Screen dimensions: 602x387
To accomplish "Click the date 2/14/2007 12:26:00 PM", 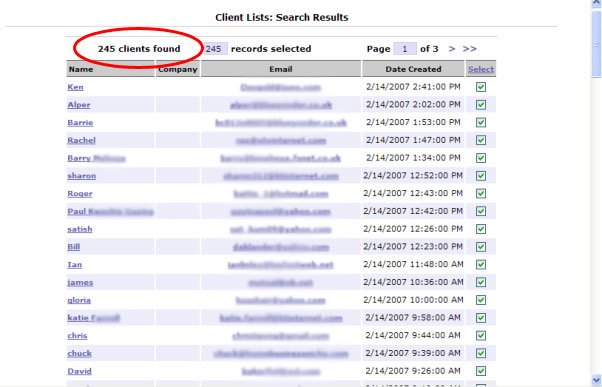I will [x=413, y=229].
